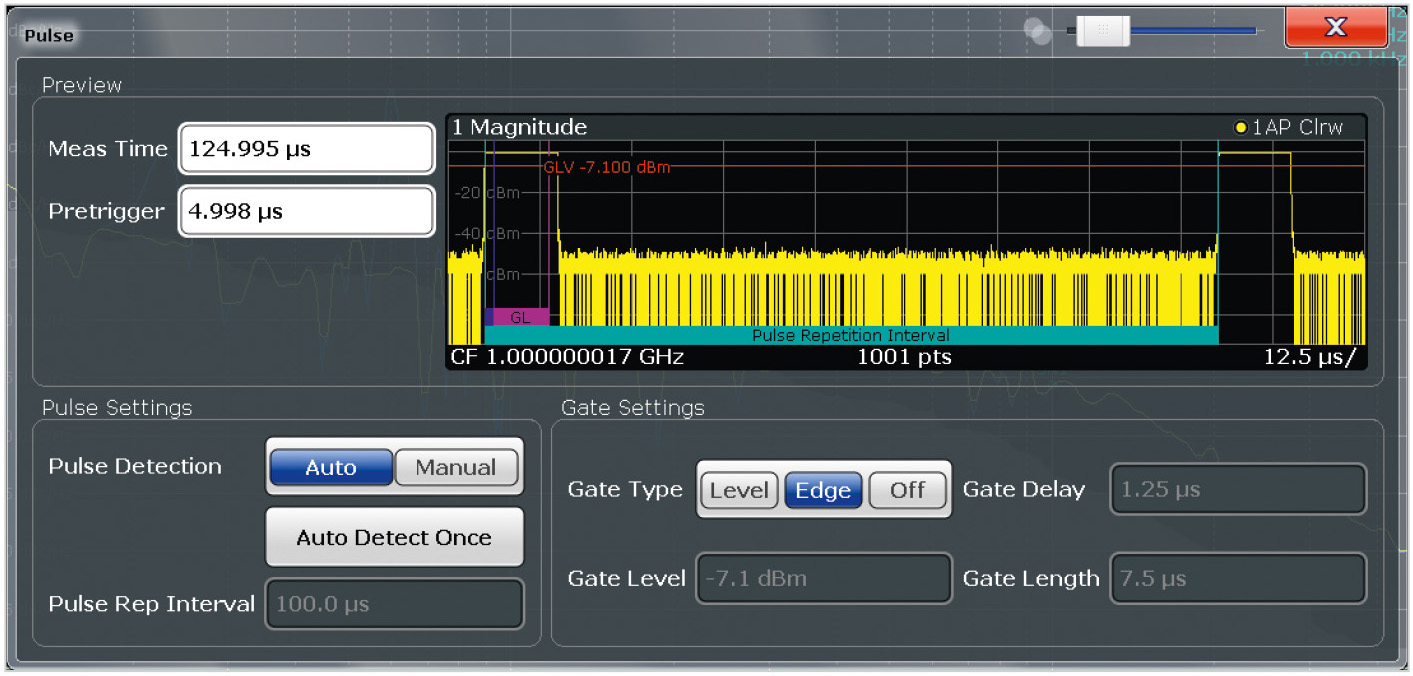
Task: Click the Meas Time input field
Action: [306, 149]
